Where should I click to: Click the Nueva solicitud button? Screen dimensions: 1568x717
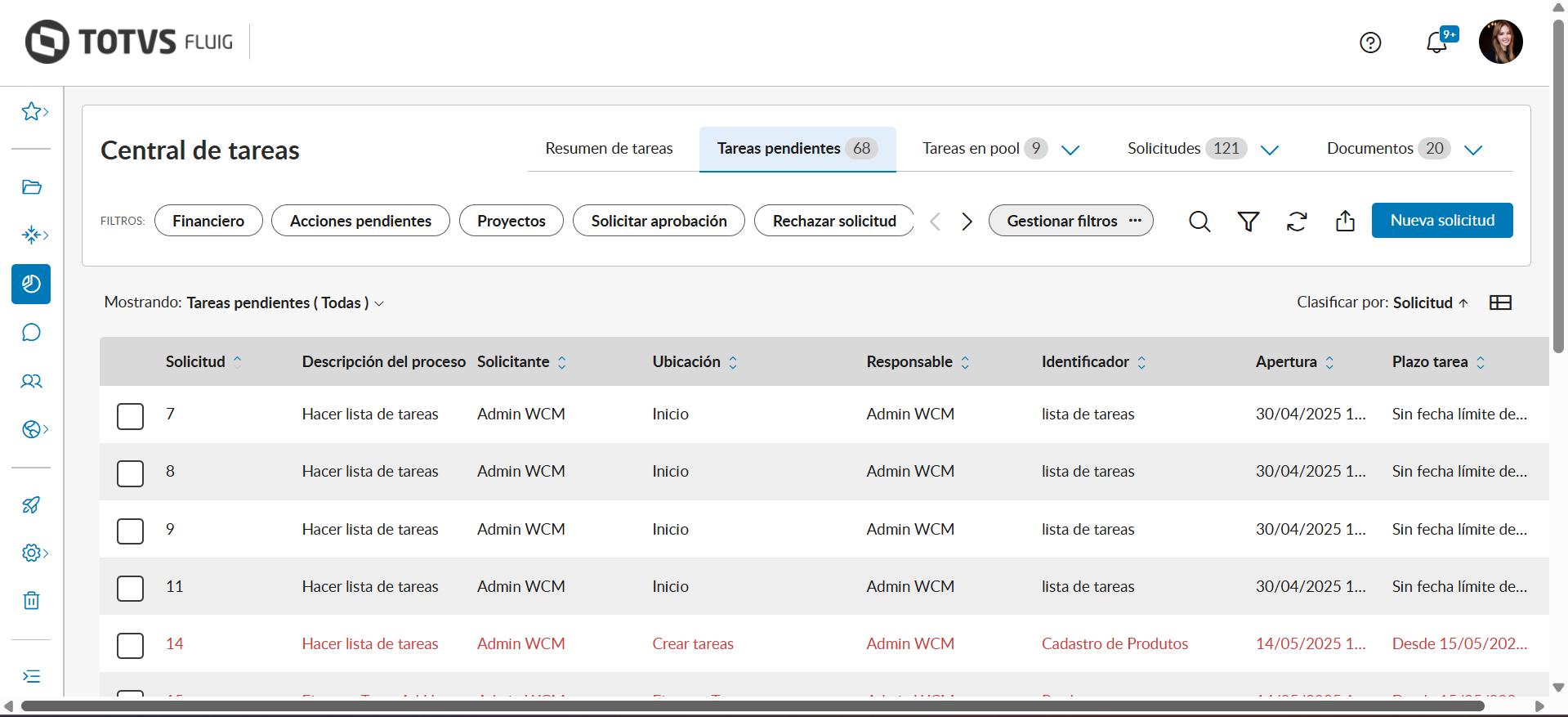1442,221
